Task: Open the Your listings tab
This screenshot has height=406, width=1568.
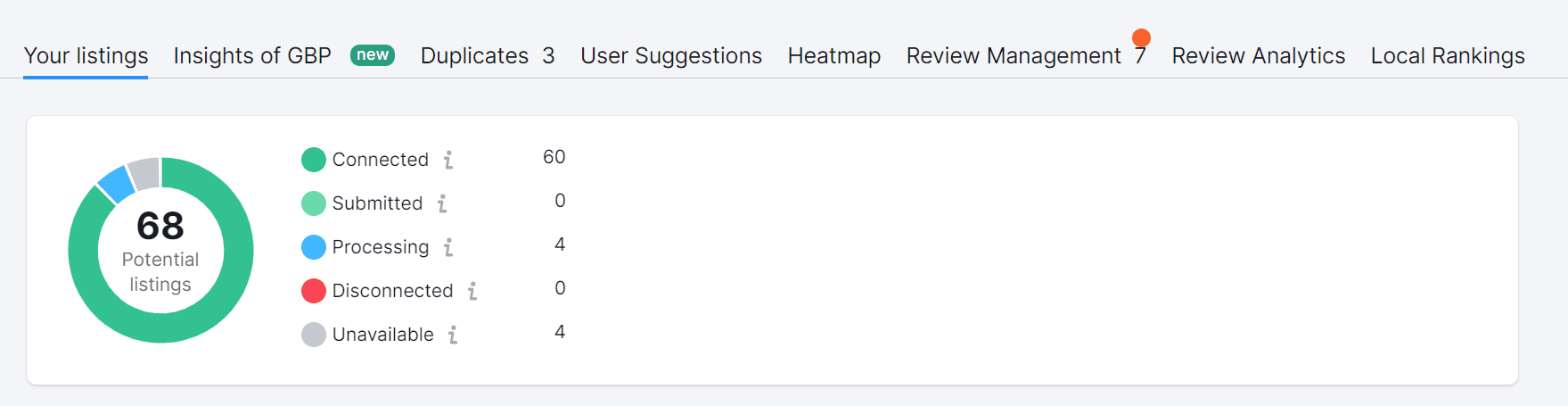Action: tap(86, 55)
